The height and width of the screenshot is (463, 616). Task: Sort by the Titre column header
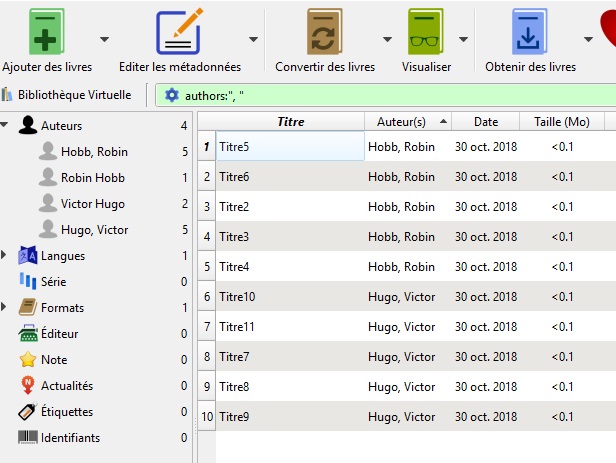[290, 122]
